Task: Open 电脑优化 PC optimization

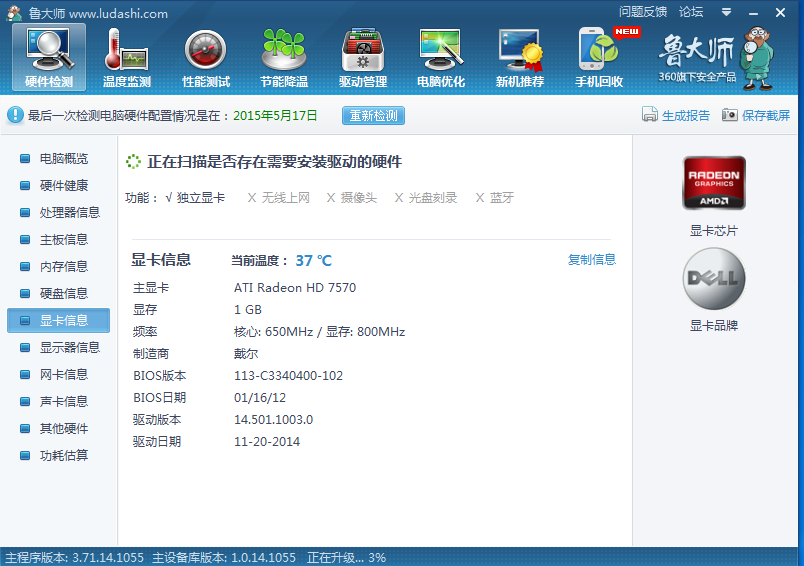Action: click(441, 58)
